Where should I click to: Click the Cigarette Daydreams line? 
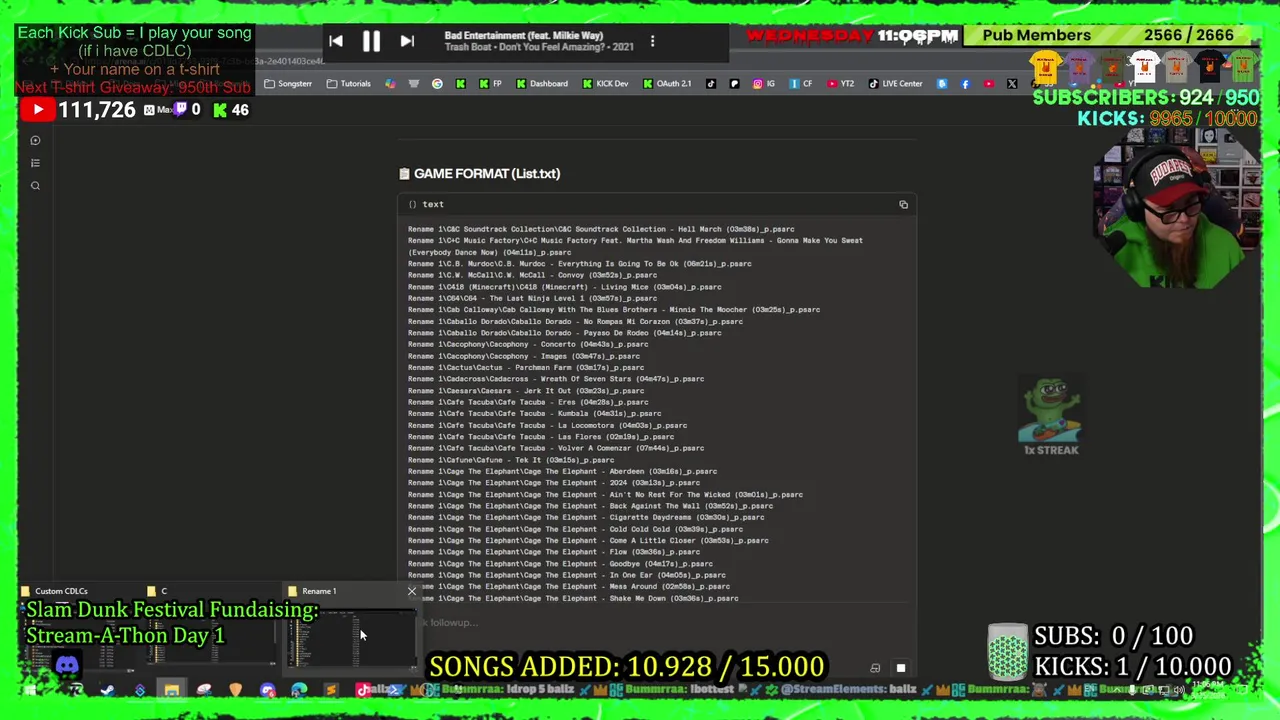tap(586, 518)
